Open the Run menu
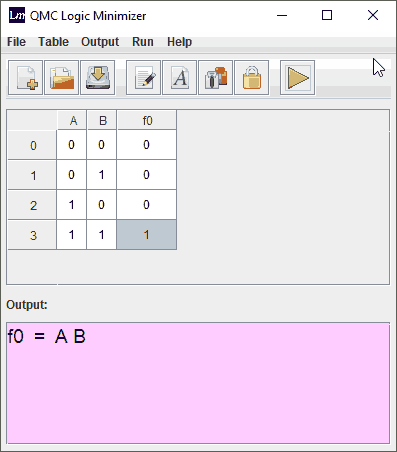397x452 pixels. coord(143,42)
